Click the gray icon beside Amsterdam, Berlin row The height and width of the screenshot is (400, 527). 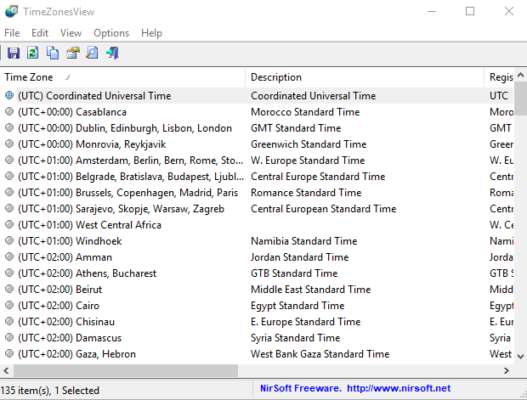click(x=9, y=160)
